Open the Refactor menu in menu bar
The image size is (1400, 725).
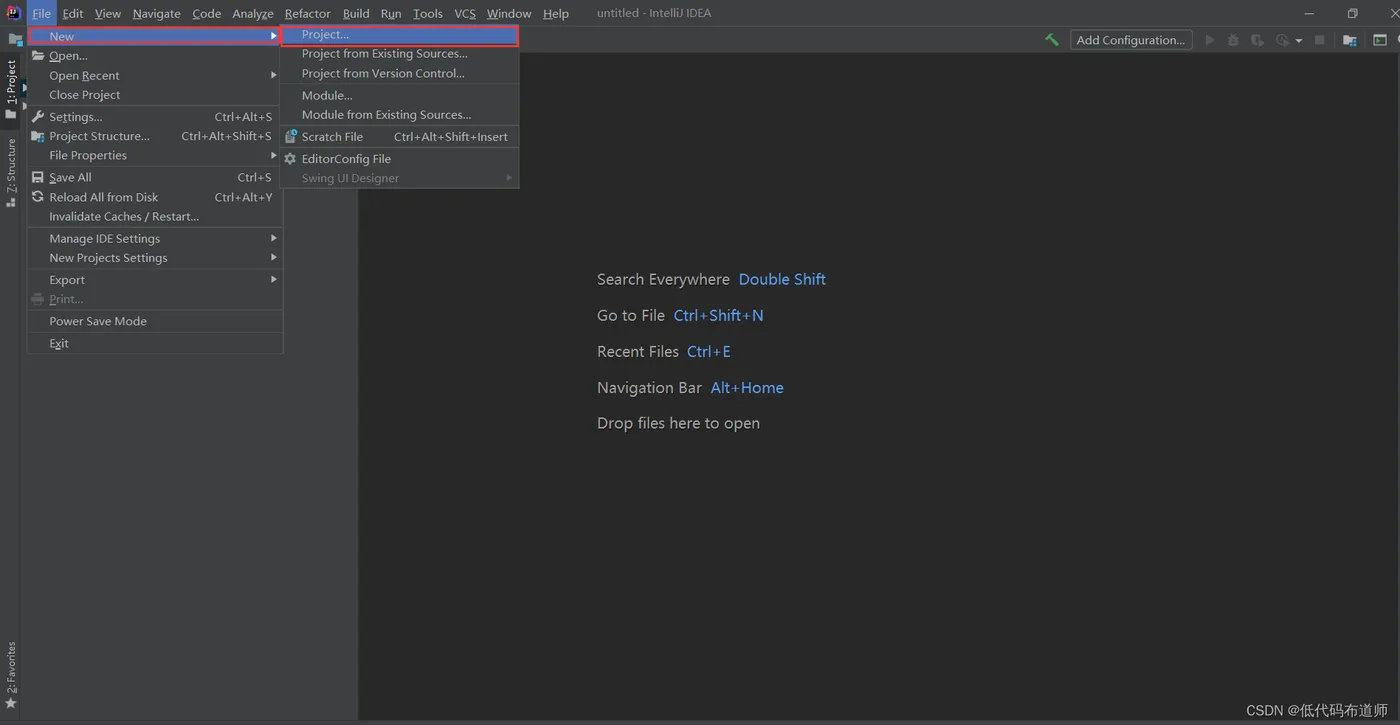307,13
